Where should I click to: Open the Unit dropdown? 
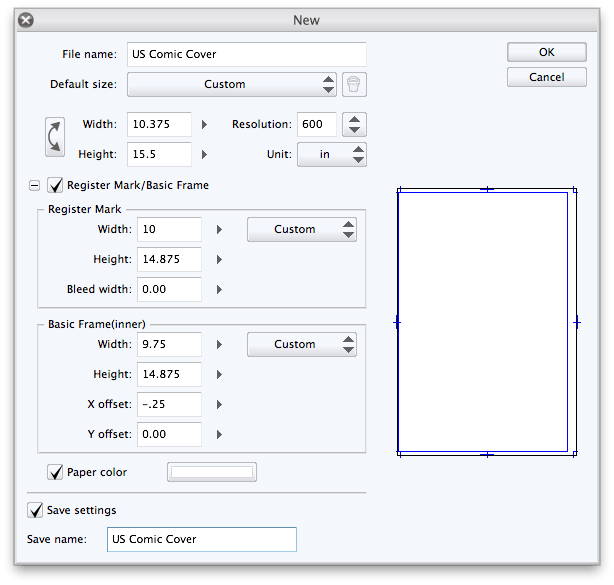pyautogui.click(x=332, y=154)
